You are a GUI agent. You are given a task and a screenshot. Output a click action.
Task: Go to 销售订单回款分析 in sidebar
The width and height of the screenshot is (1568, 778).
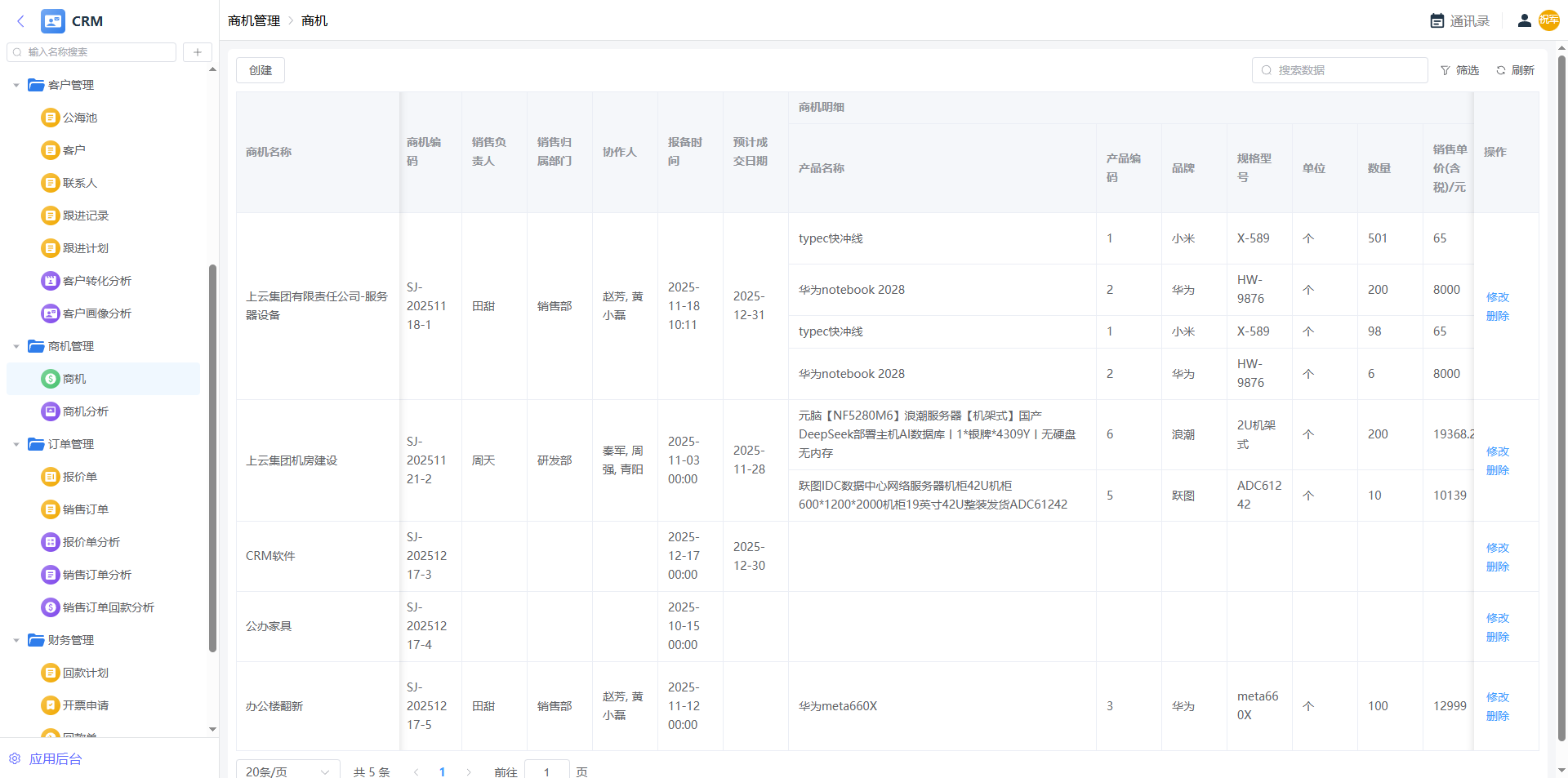pos(108,607)
